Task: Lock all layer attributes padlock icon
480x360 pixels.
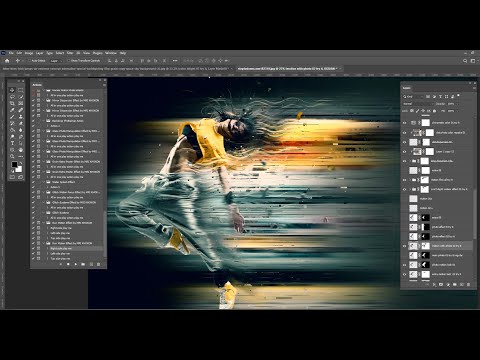Action: 434,111
